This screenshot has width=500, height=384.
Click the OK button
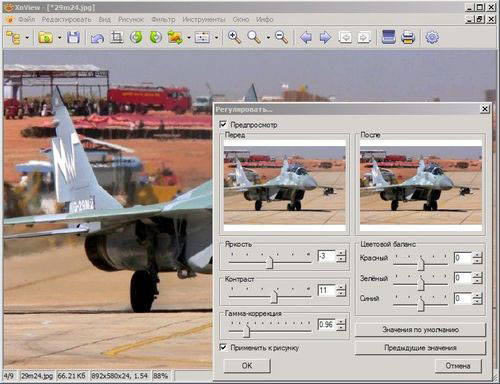click(x=247, y=366)
